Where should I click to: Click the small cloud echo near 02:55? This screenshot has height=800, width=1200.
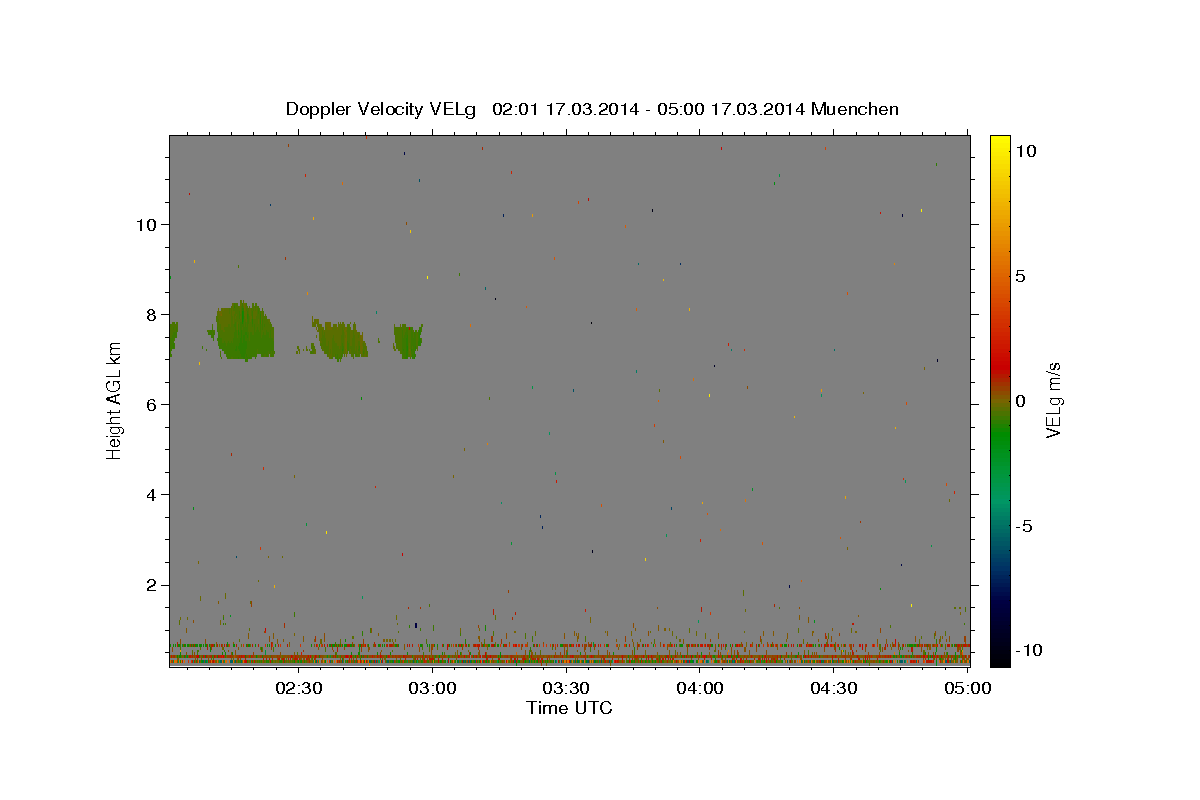tap(408, 341)
